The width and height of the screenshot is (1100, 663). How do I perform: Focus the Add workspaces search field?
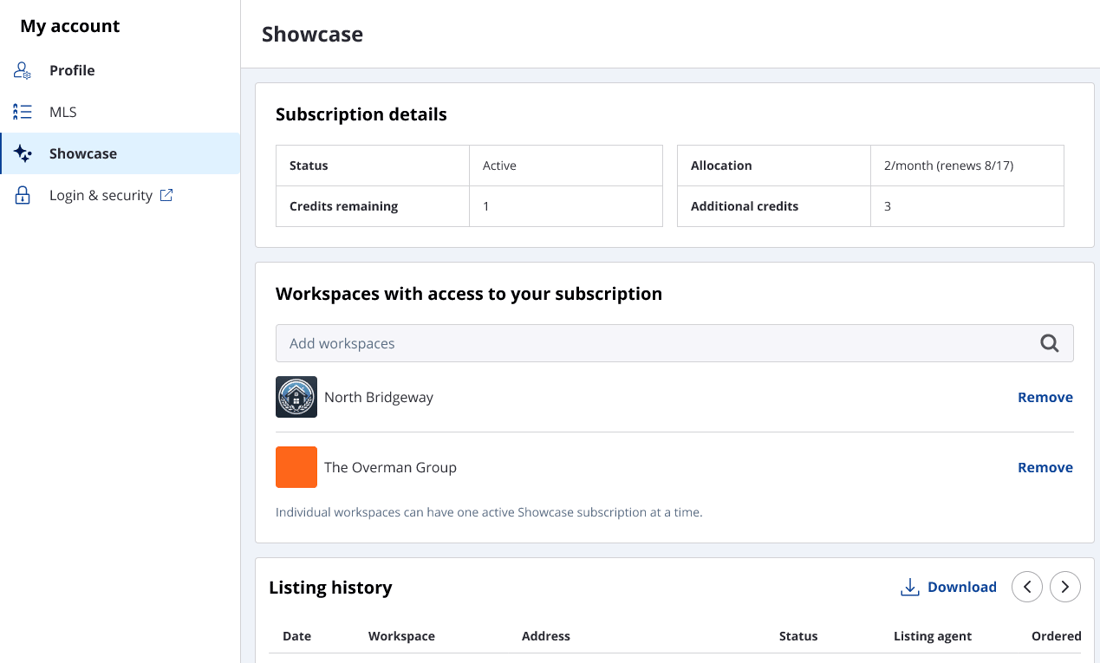click(x=650, y=343)
